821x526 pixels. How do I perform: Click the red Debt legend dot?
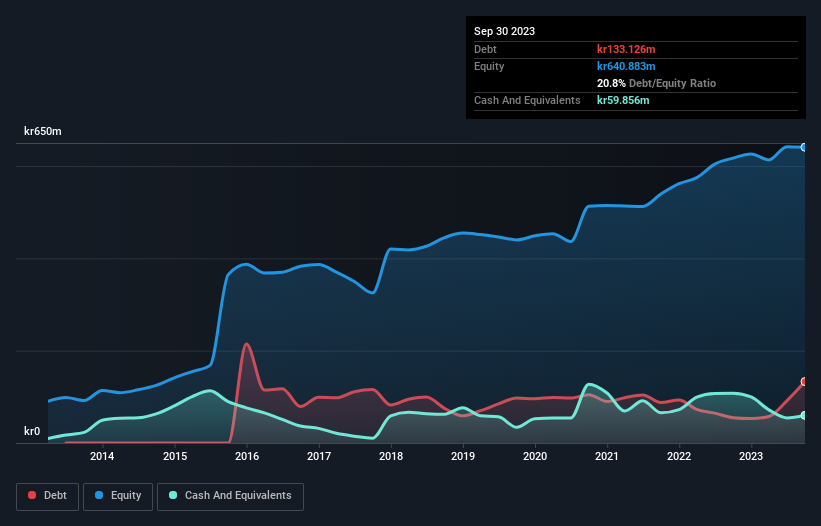[x=32, y=495]
